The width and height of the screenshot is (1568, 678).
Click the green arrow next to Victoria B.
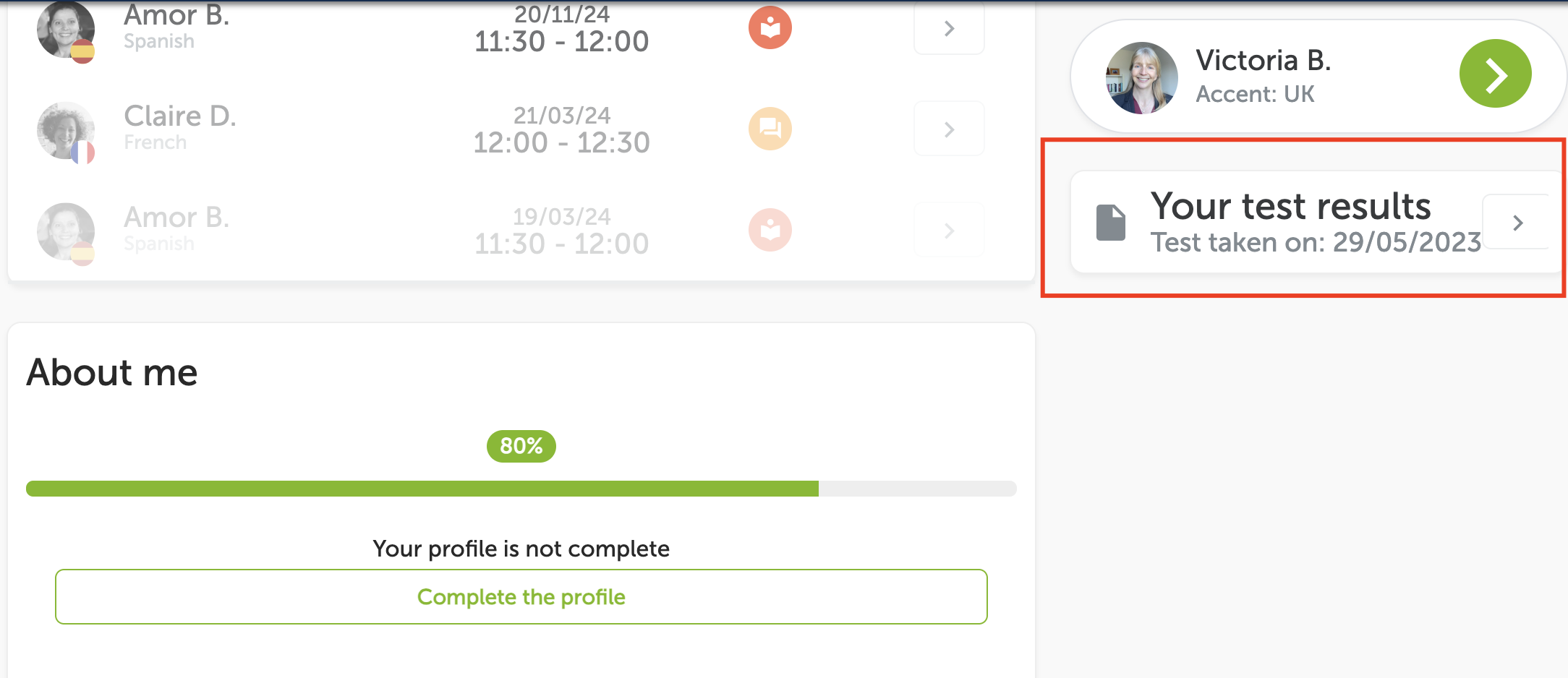coord(1495,74)
